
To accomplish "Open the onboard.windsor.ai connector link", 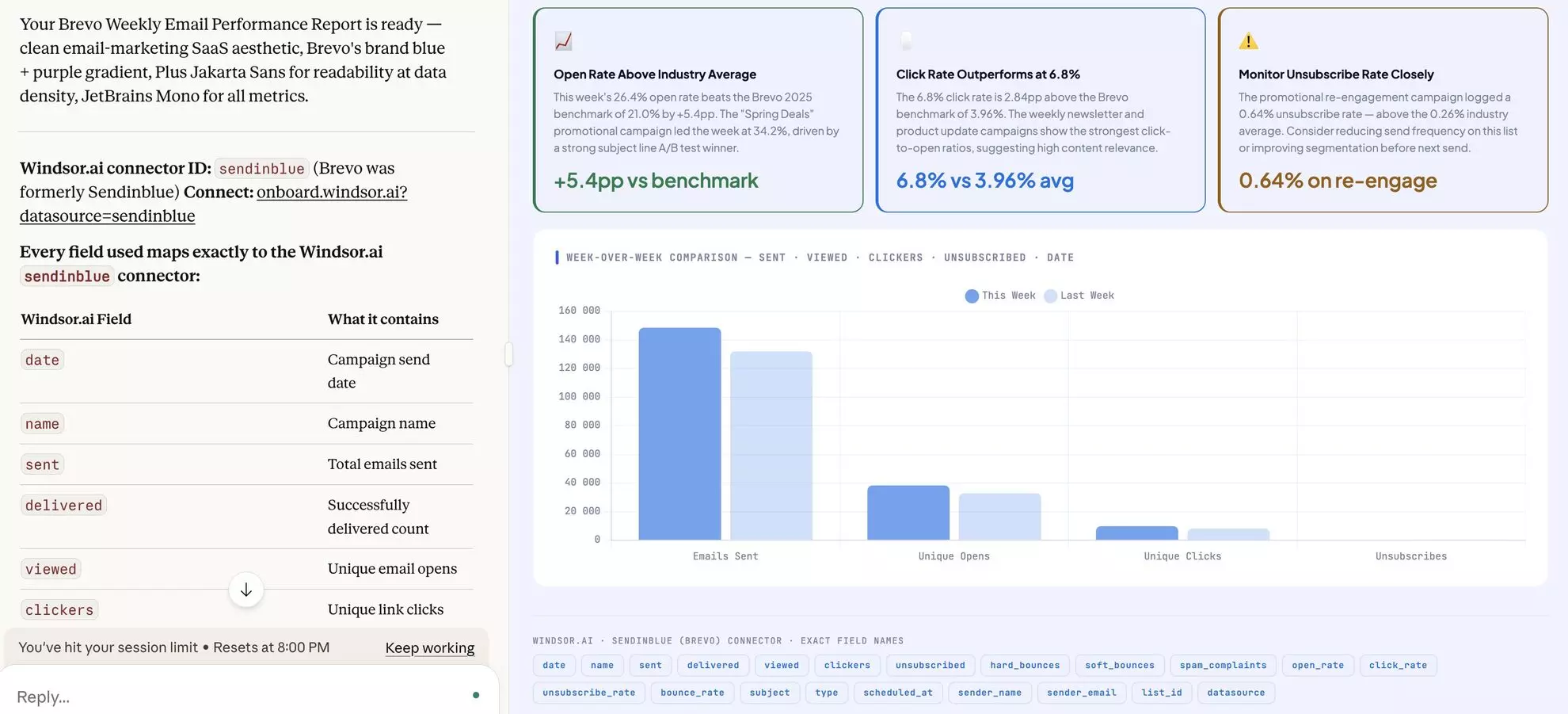I will click(x=332, y=192).
